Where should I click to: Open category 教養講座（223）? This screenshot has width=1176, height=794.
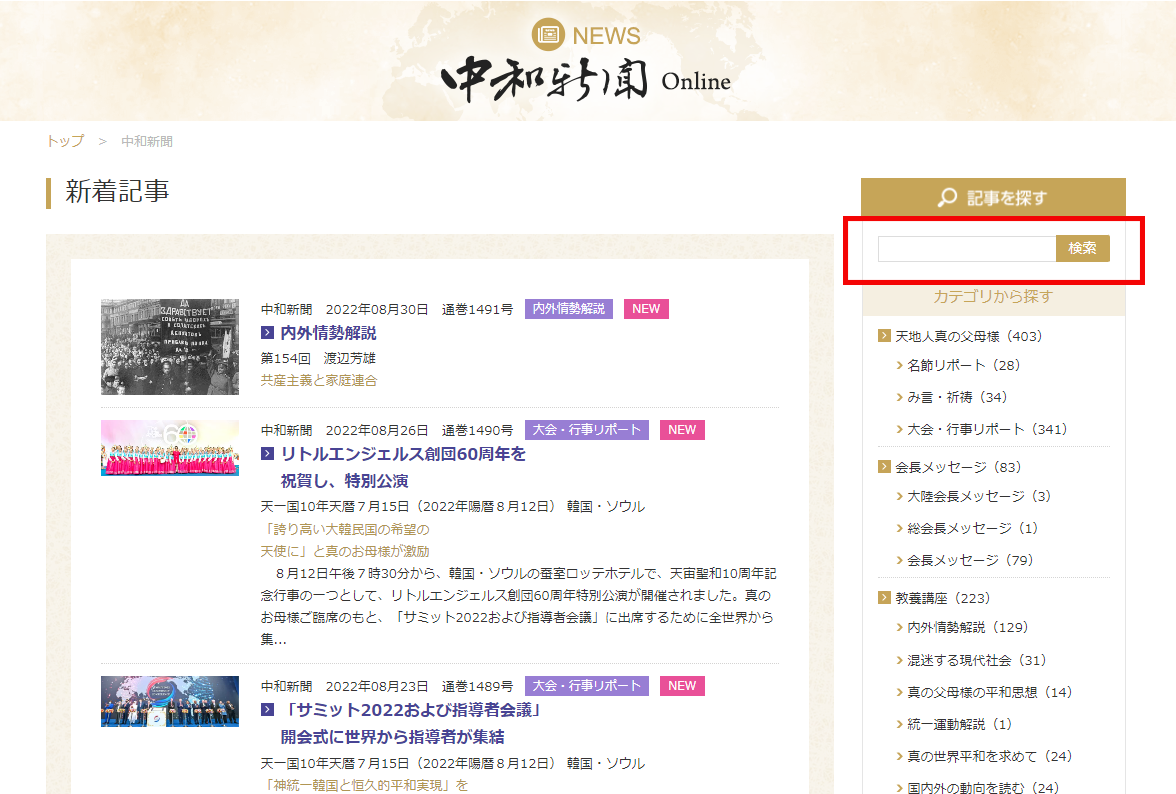942,598
